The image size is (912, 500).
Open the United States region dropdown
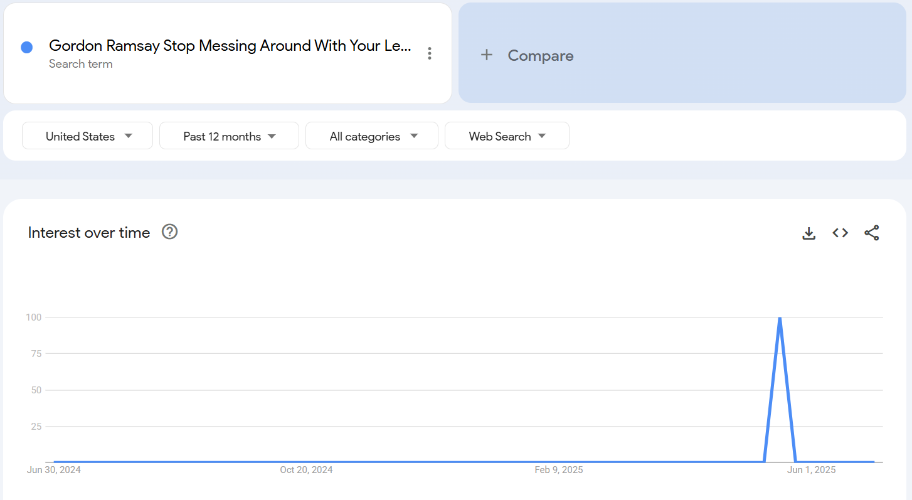tap(87, 136)
